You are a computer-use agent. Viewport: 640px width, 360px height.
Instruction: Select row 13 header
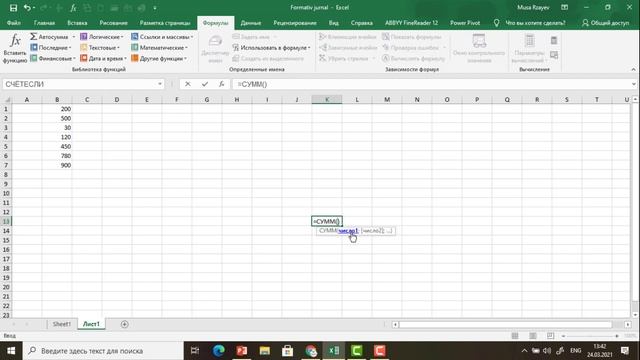[6, 221]
